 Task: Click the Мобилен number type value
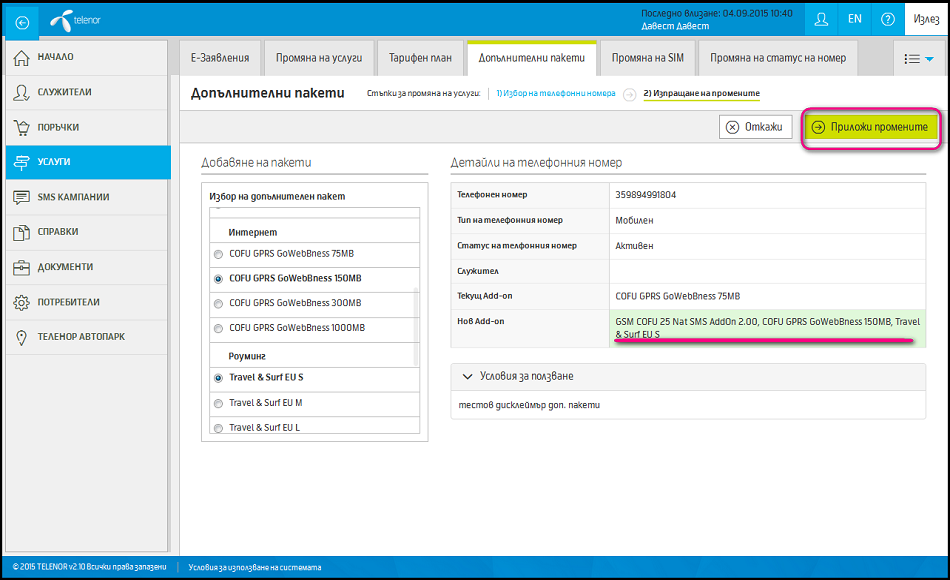point(634,221)
